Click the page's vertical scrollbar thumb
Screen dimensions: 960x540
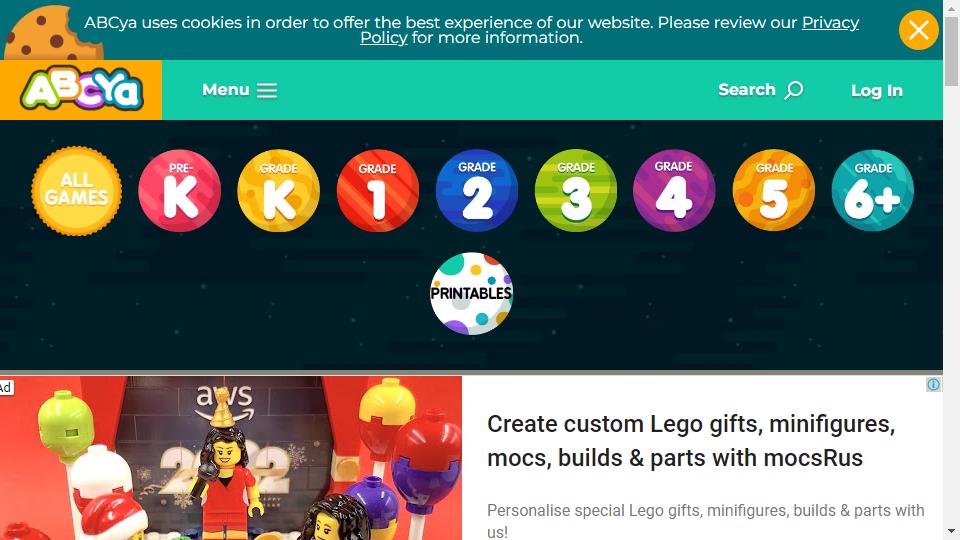click(951, 51)
